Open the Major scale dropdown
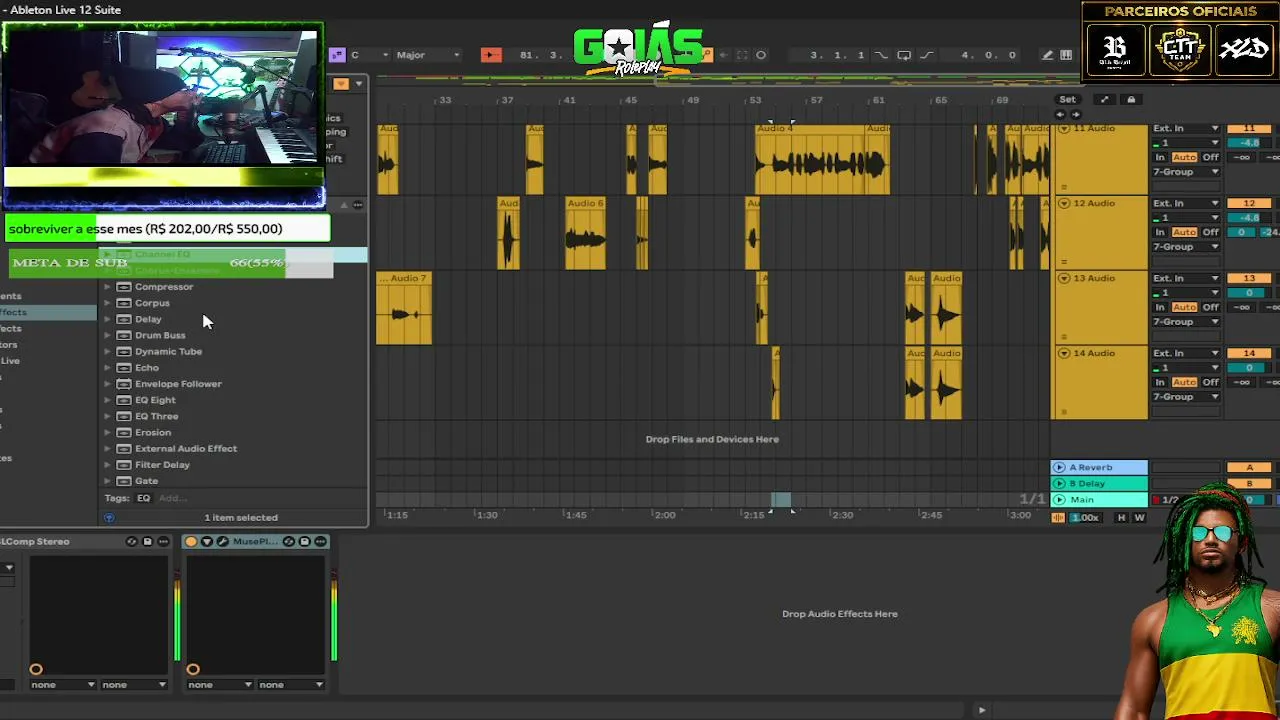The image size is (1280, 720). click(x=428, y=55)
